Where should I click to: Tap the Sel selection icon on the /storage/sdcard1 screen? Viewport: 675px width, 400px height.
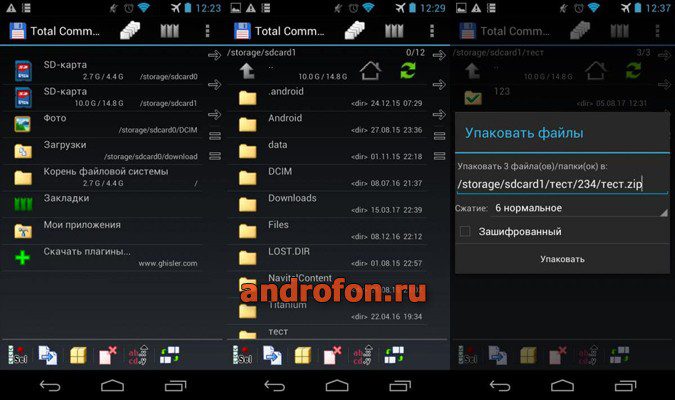242,355
